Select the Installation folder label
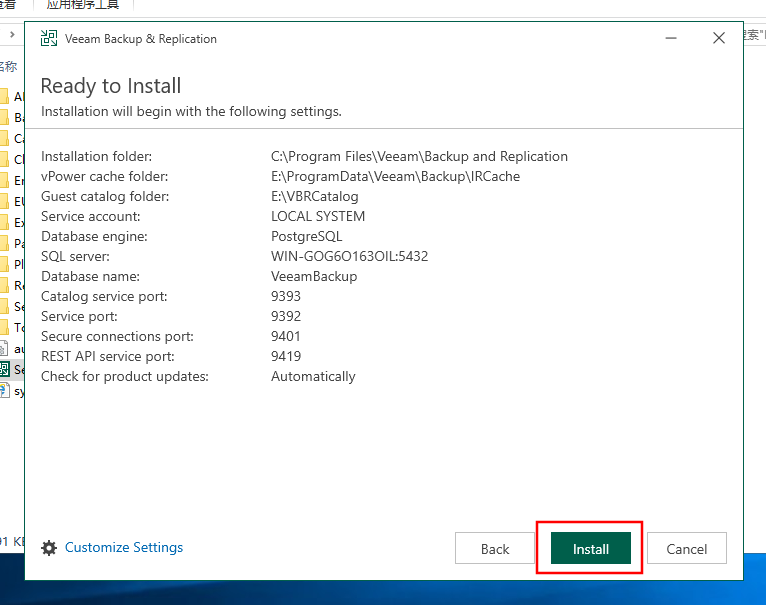Screen dimensions: 766x605 tap(97, 156)
